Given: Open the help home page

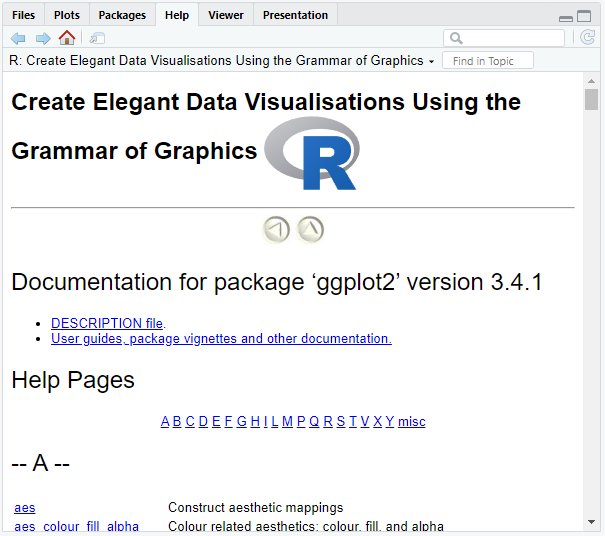Looking at the screenshot, I should point(67,38).
